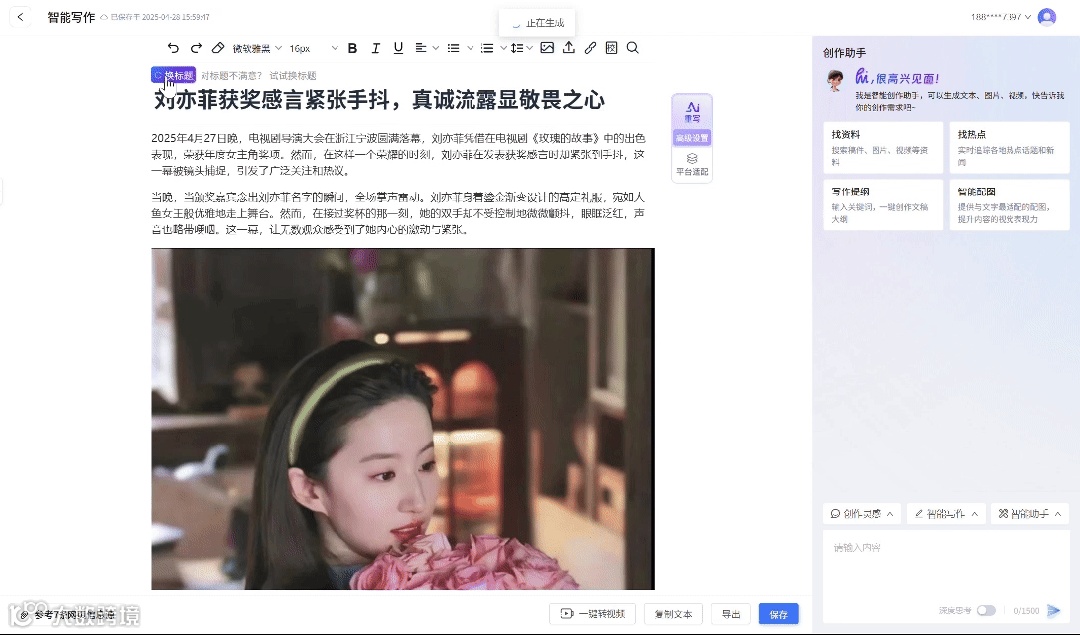Select the article photo
Screen dimensions: 1080x635
[403, 419]
